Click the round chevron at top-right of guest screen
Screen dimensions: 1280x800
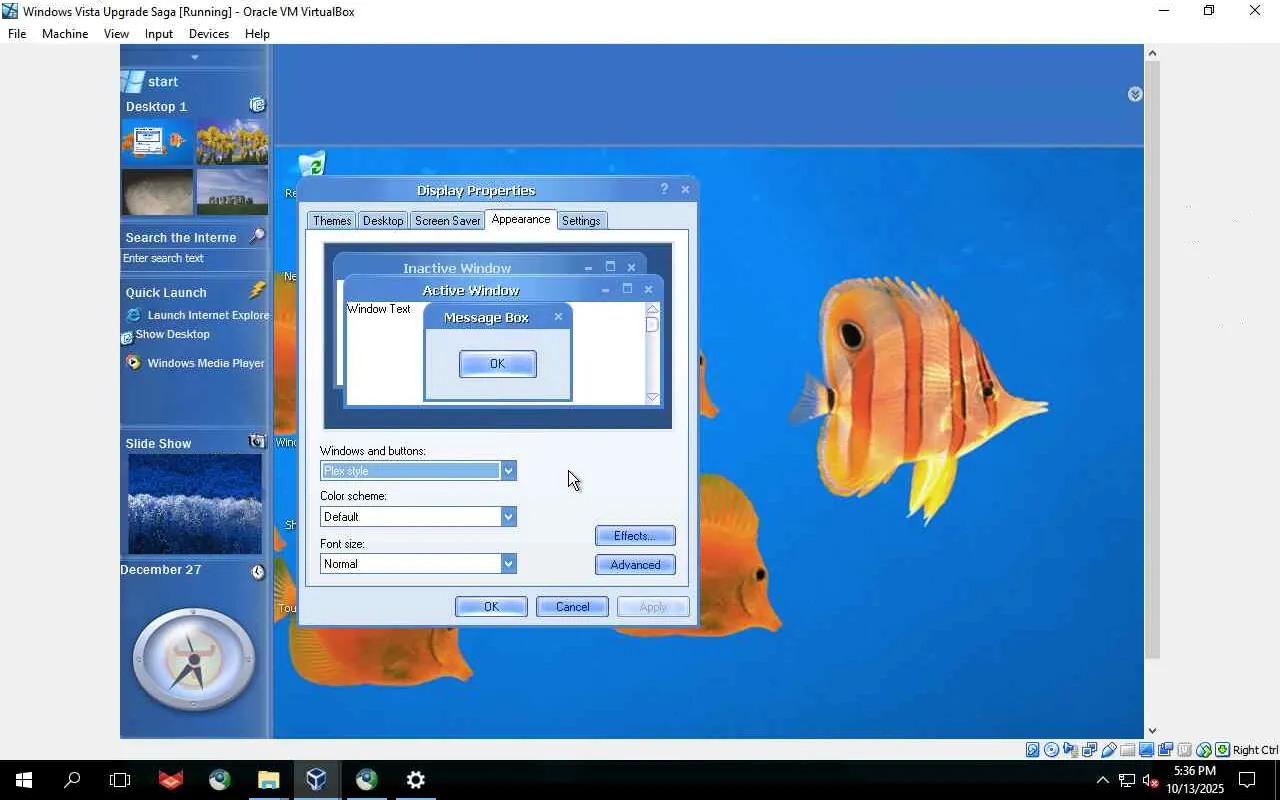click(1135, 94)
